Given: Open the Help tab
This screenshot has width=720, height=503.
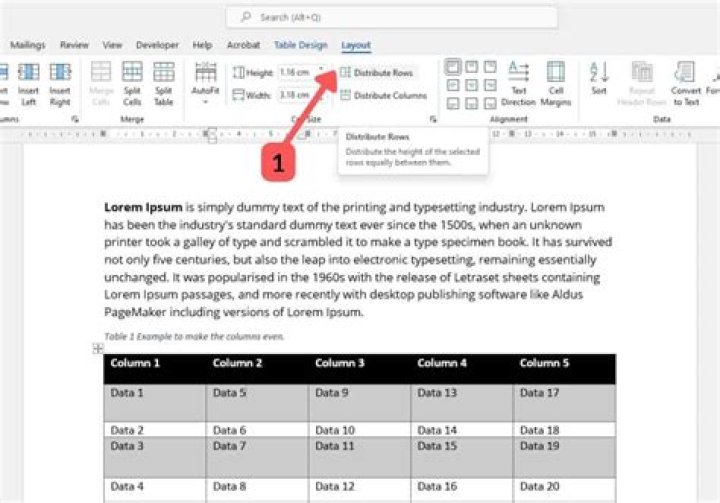Looking at the screenshot, I should click(202, 45).
